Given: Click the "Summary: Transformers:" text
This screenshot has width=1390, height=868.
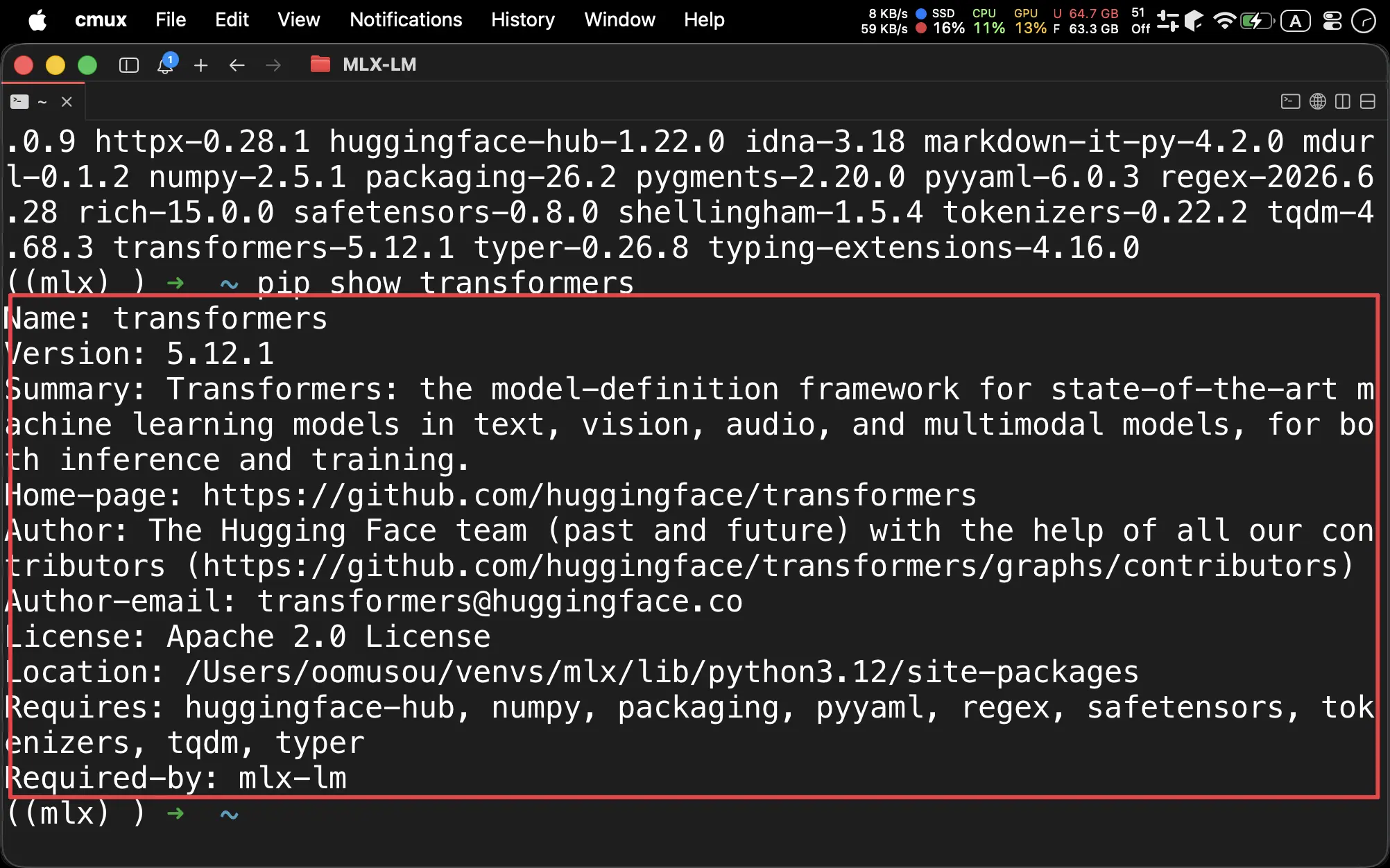Looking at the screenshot, I should click(x=202, y=389).
